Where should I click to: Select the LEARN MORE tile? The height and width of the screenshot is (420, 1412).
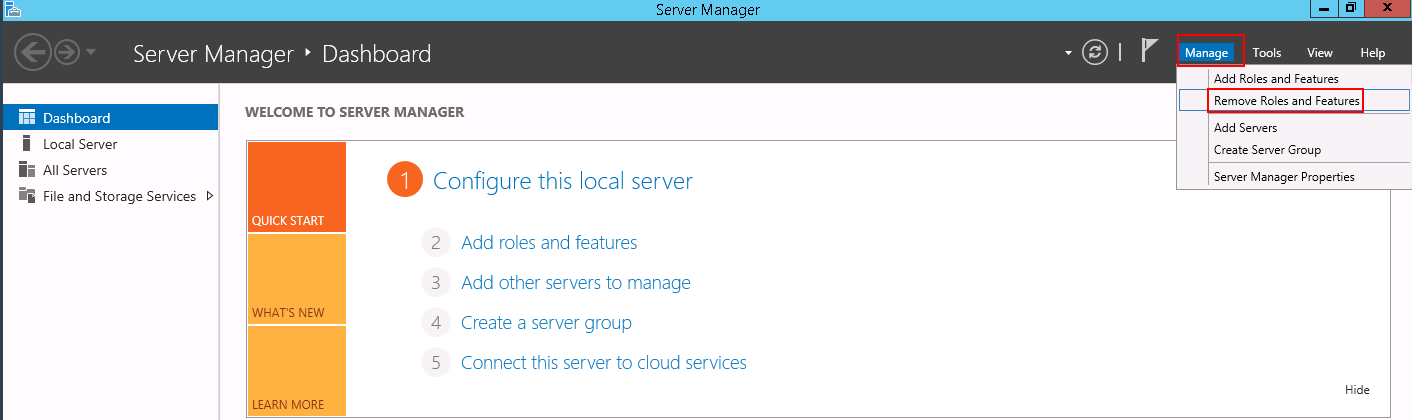click(297, 371)
